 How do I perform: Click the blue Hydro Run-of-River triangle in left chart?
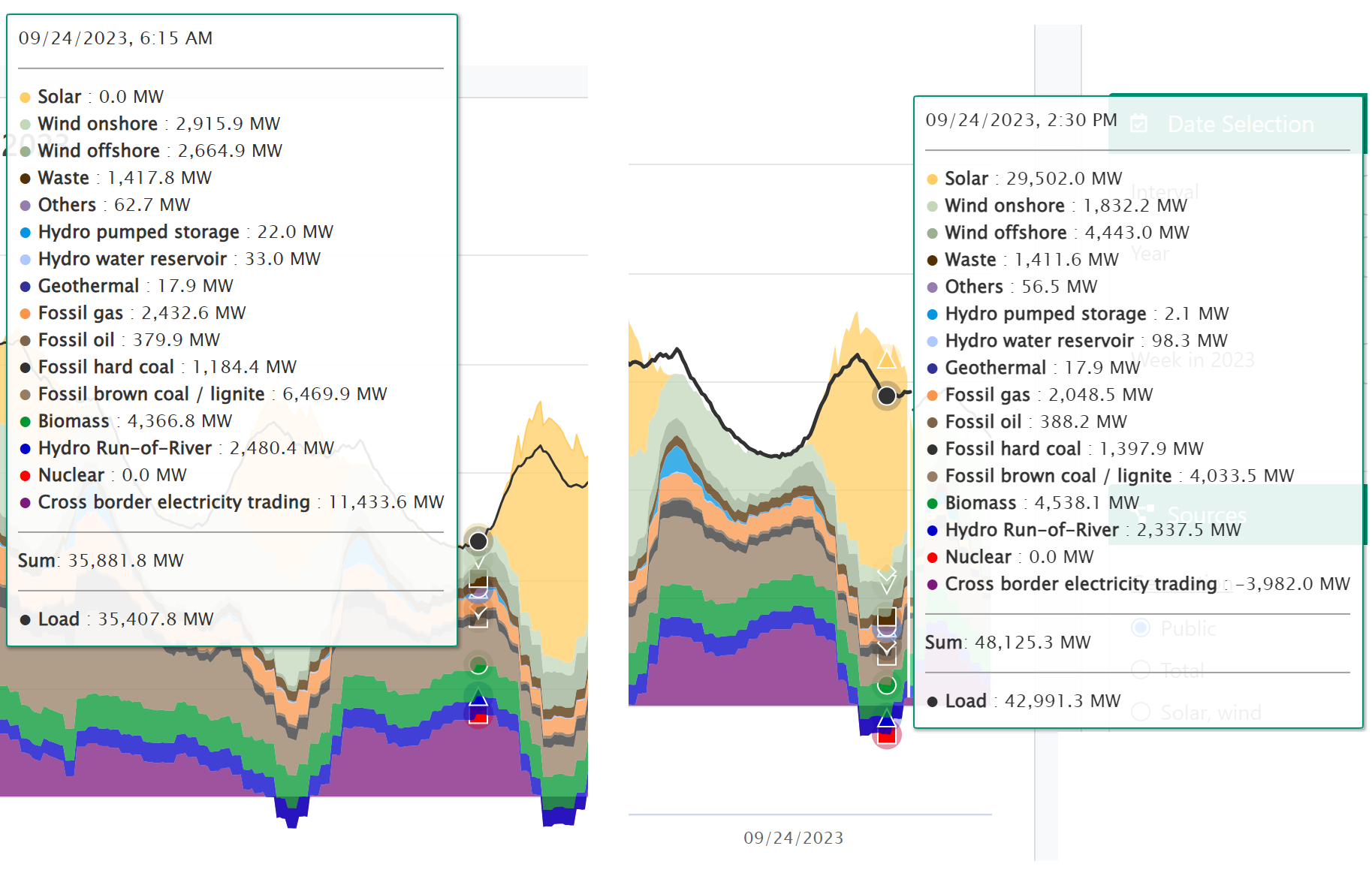pos(478,700)
